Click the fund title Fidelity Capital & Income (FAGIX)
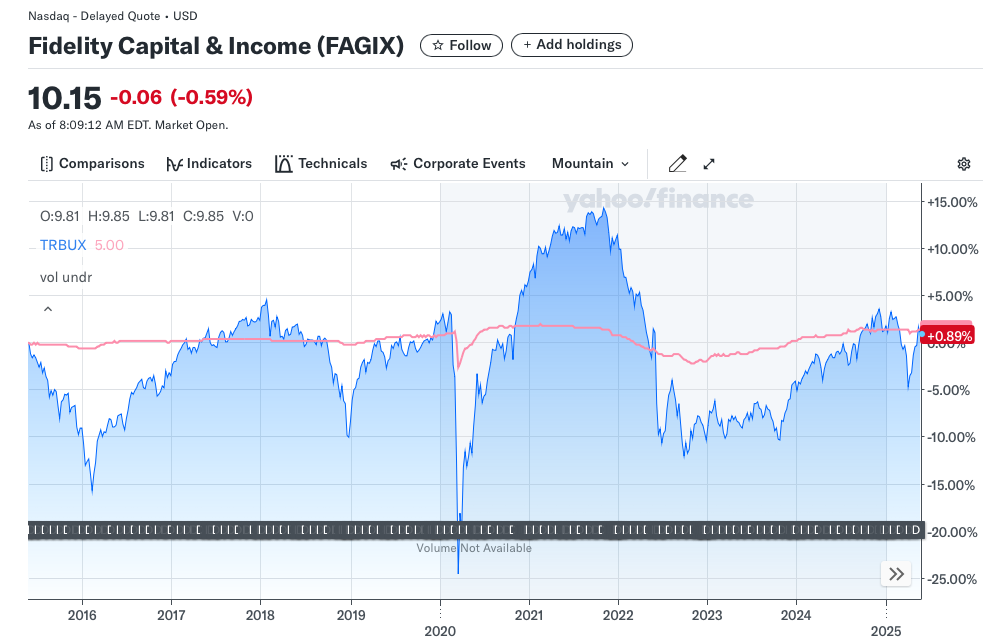Image resolution: width=994 pixels, height=642 pixels. (216, 46)
